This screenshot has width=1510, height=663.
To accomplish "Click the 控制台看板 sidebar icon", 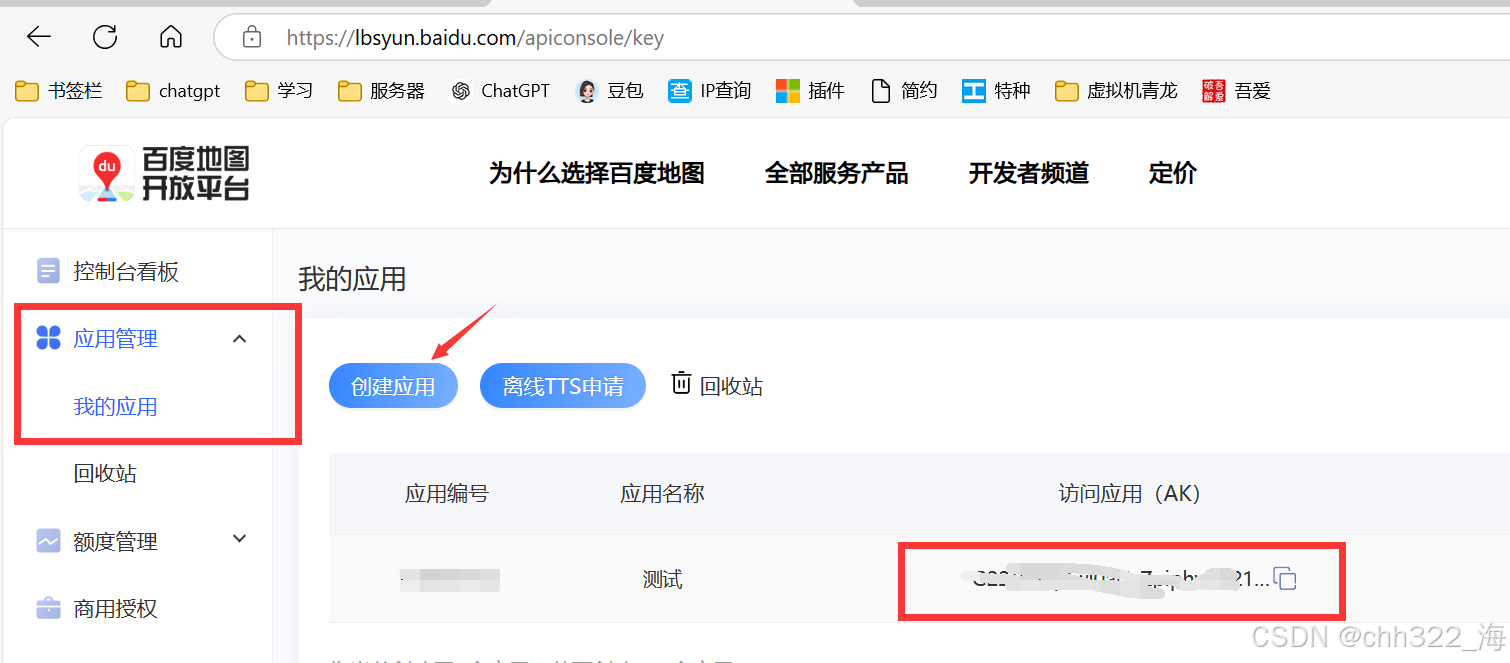I will pyautogui.click(x=48, y=271).
